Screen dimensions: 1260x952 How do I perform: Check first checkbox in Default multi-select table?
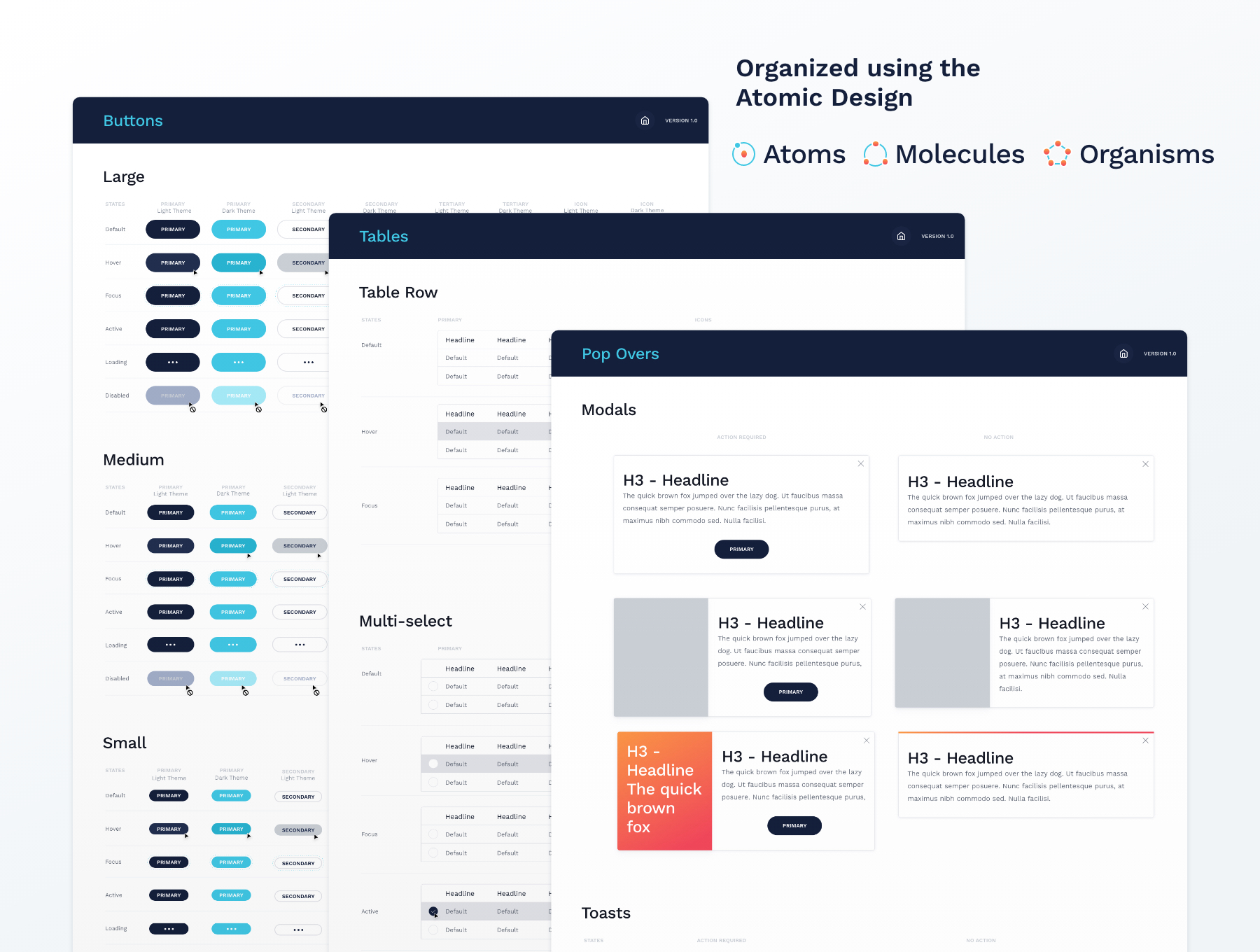[x=433, y=687]
